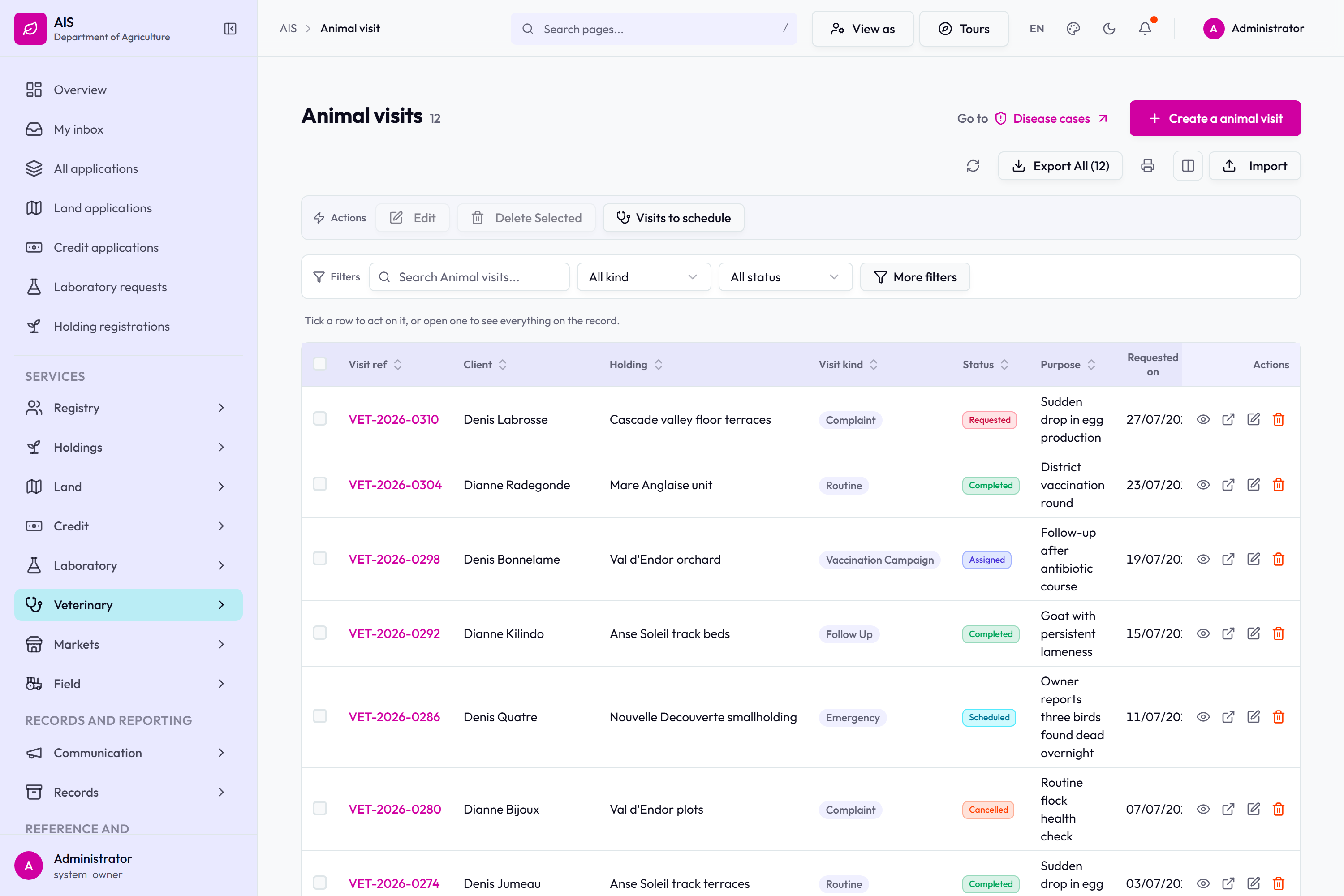The image size is (1344, 896).
Task: Expand the Holdings sidebar section
Action: pos(128,448)
